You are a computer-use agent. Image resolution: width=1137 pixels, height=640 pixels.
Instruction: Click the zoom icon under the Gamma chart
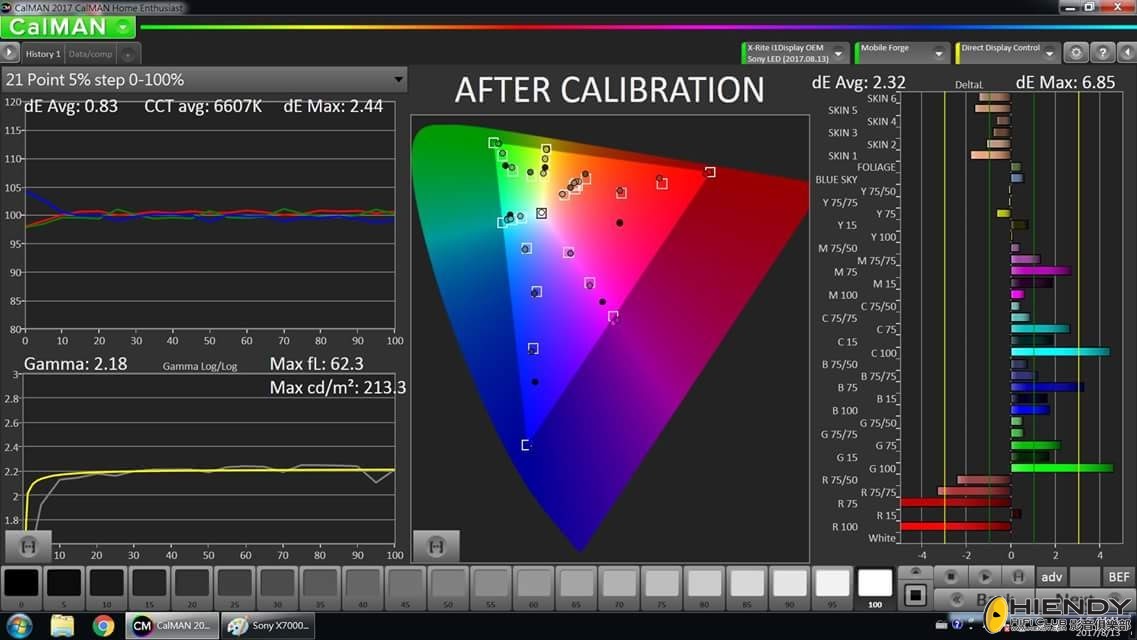tap(28, 547)
